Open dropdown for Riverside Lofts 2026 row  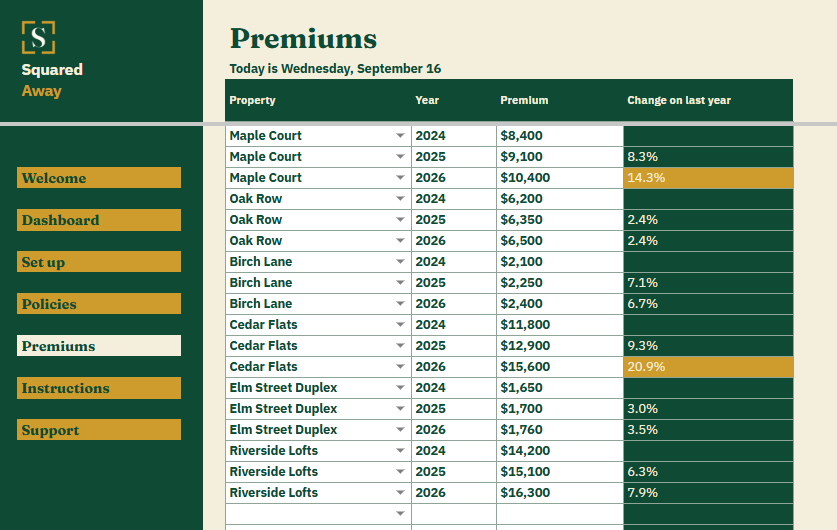400,493
